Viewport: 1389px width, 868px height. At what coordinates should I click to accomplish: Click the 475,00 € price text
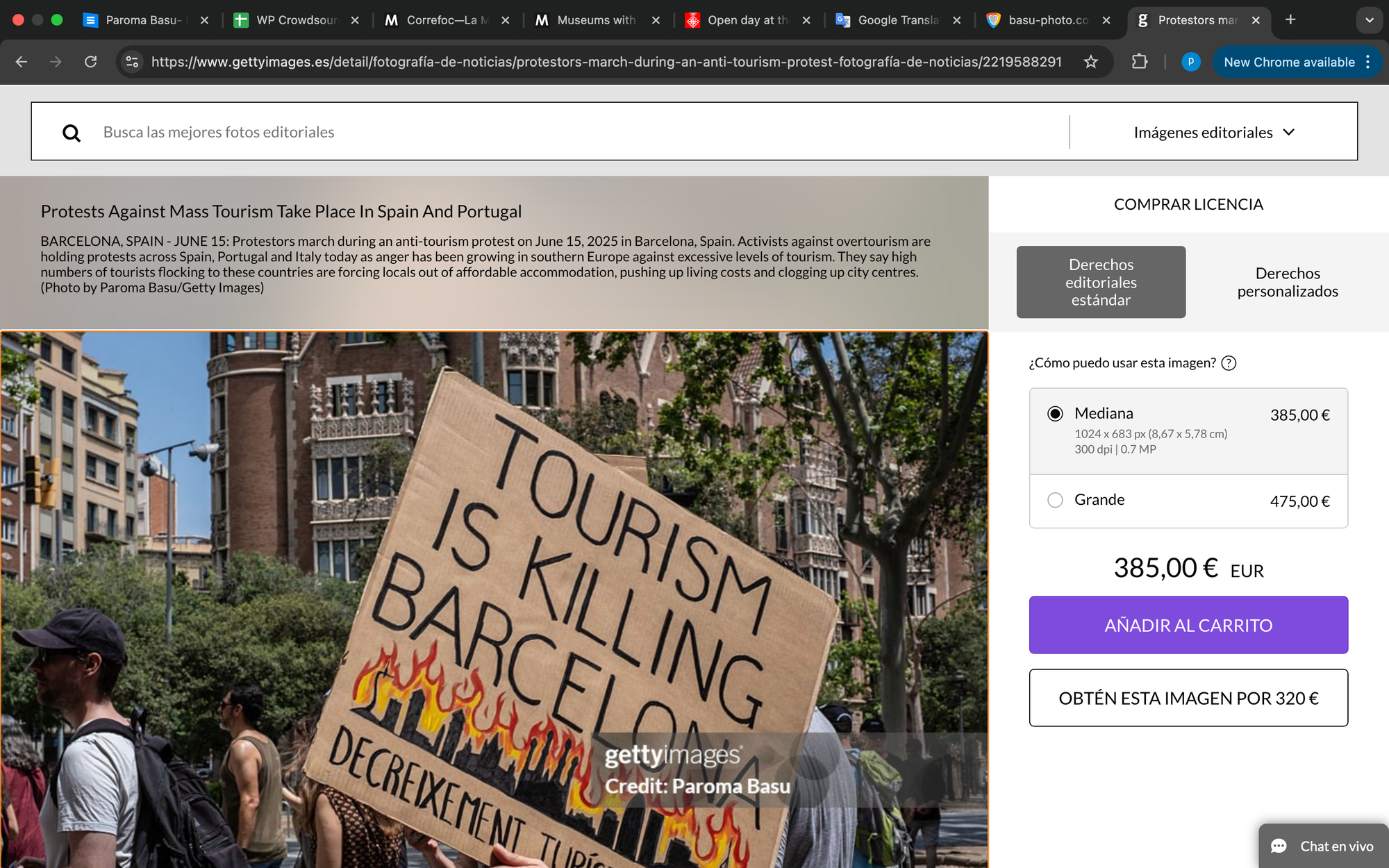(1299, 501)
